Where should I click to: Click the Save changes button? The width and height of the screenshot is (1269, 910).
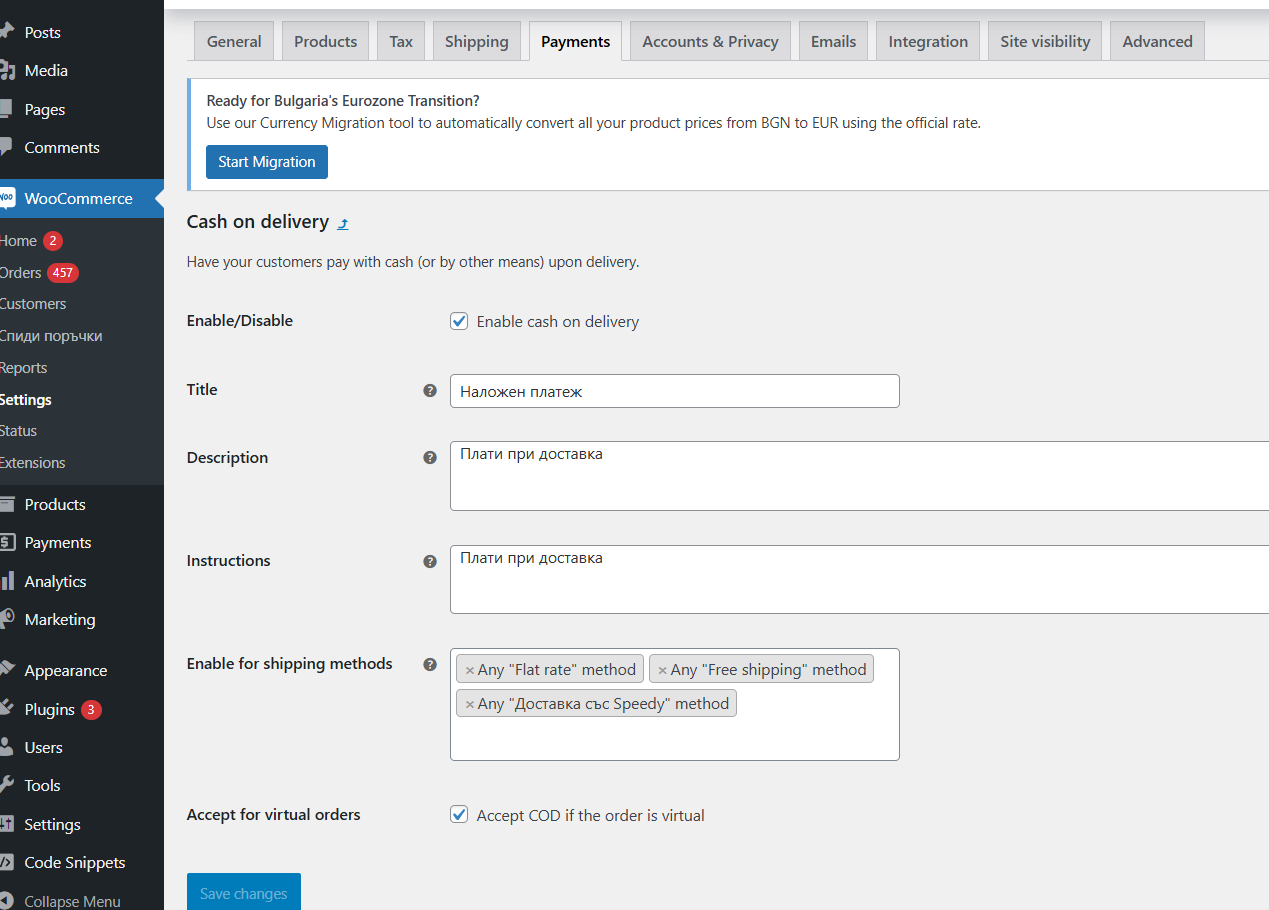244,892
